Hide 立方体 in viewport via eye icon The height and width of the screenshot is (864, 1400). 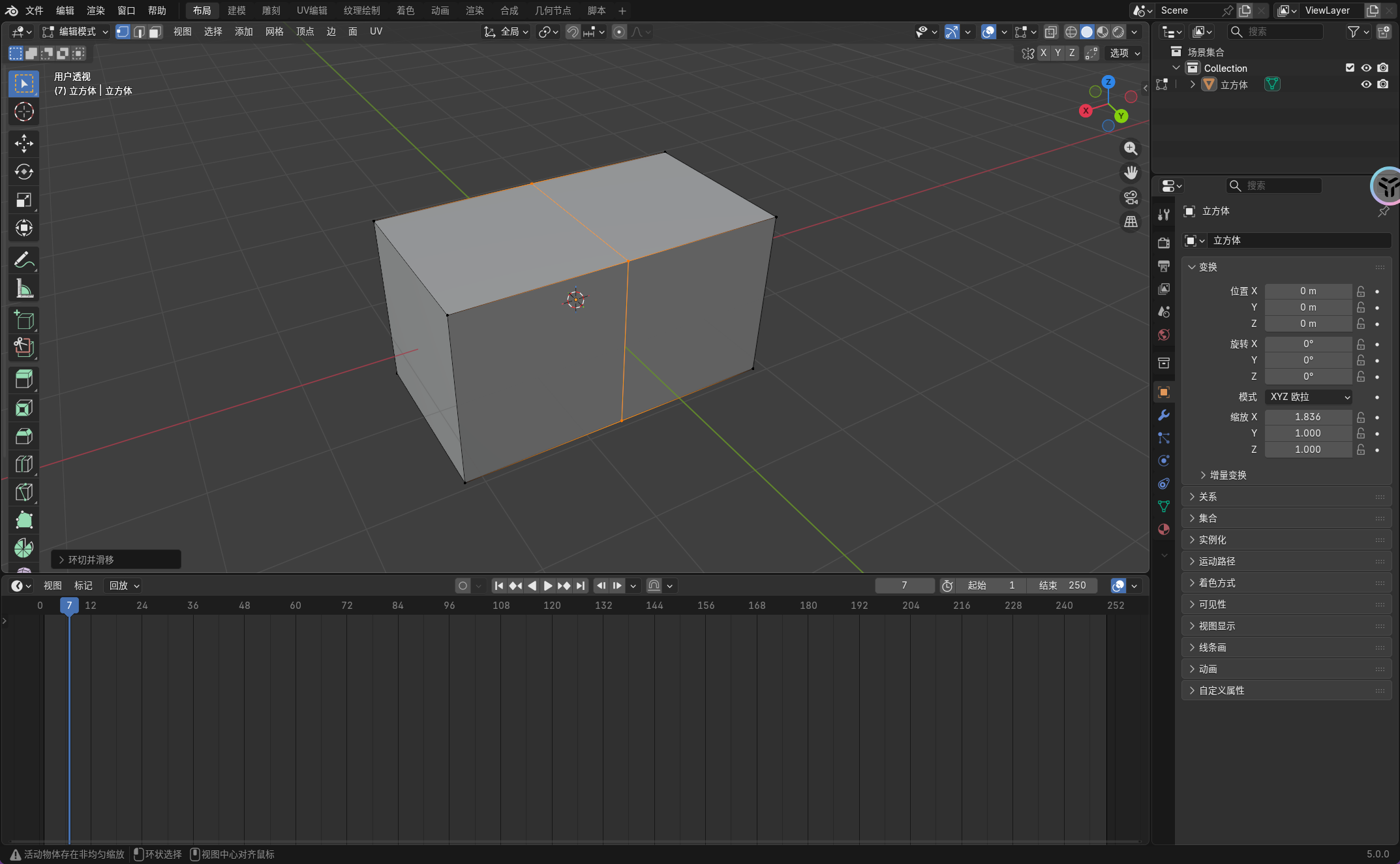tap(1366, 84)
